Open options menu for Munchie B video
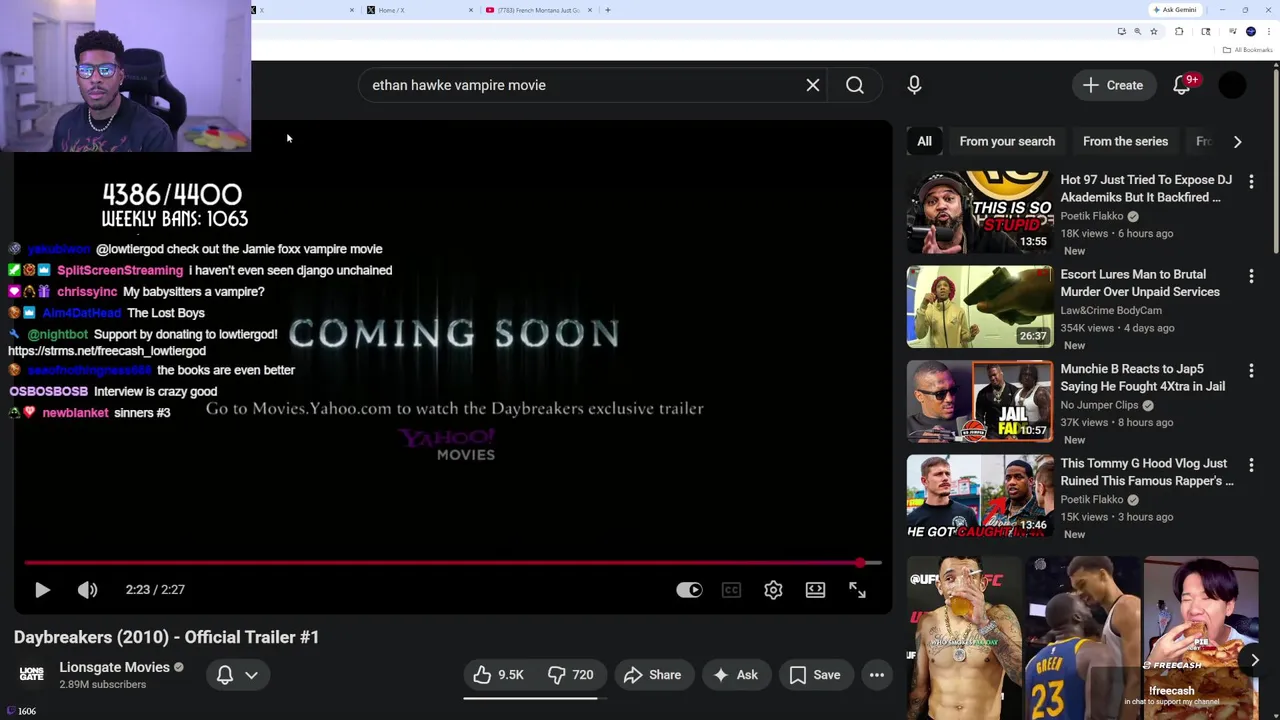This screenshot has height=720, width=1280. (1251, 370)
